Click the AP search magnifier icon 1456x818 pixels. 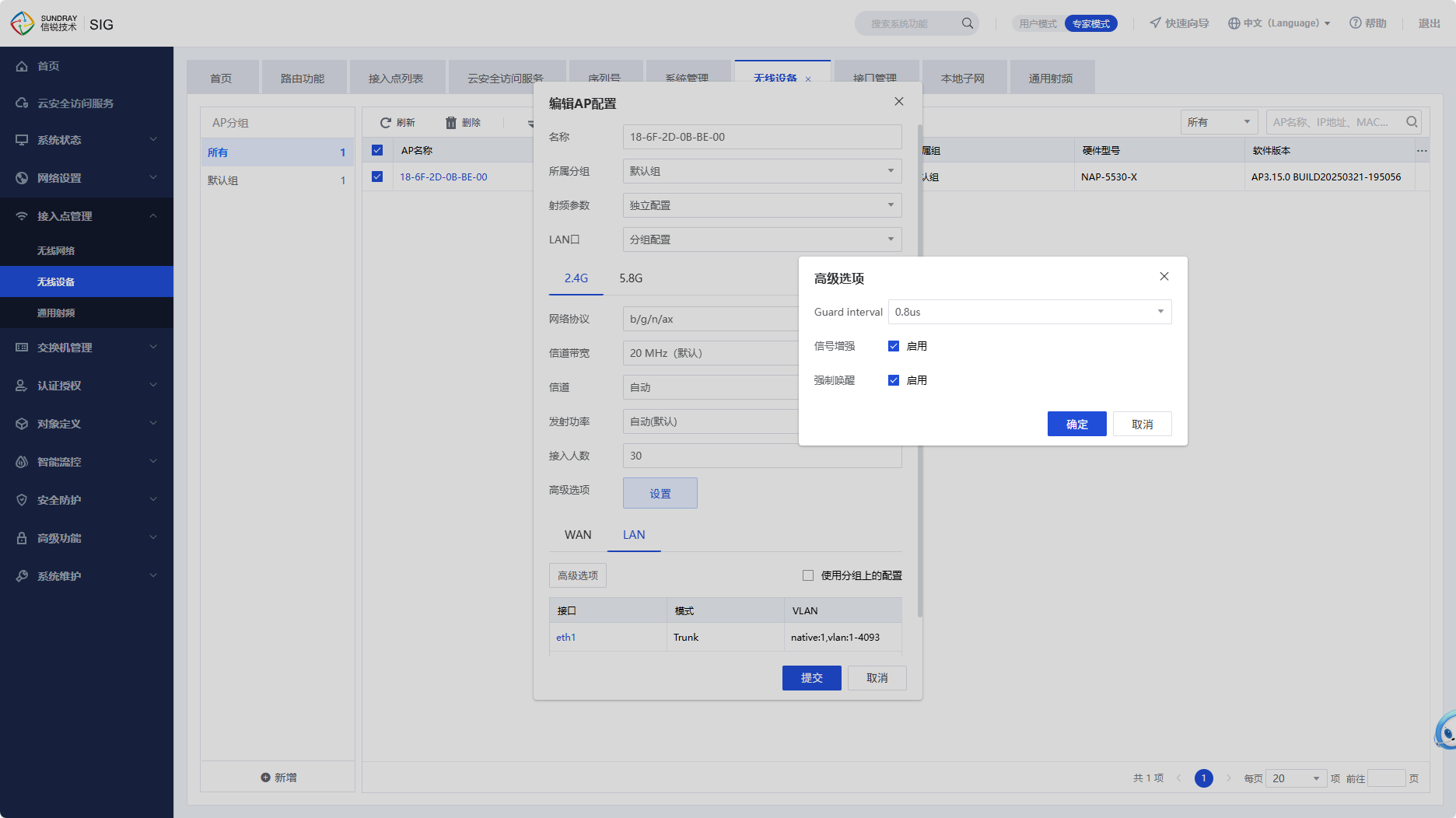pos(1412,122)
